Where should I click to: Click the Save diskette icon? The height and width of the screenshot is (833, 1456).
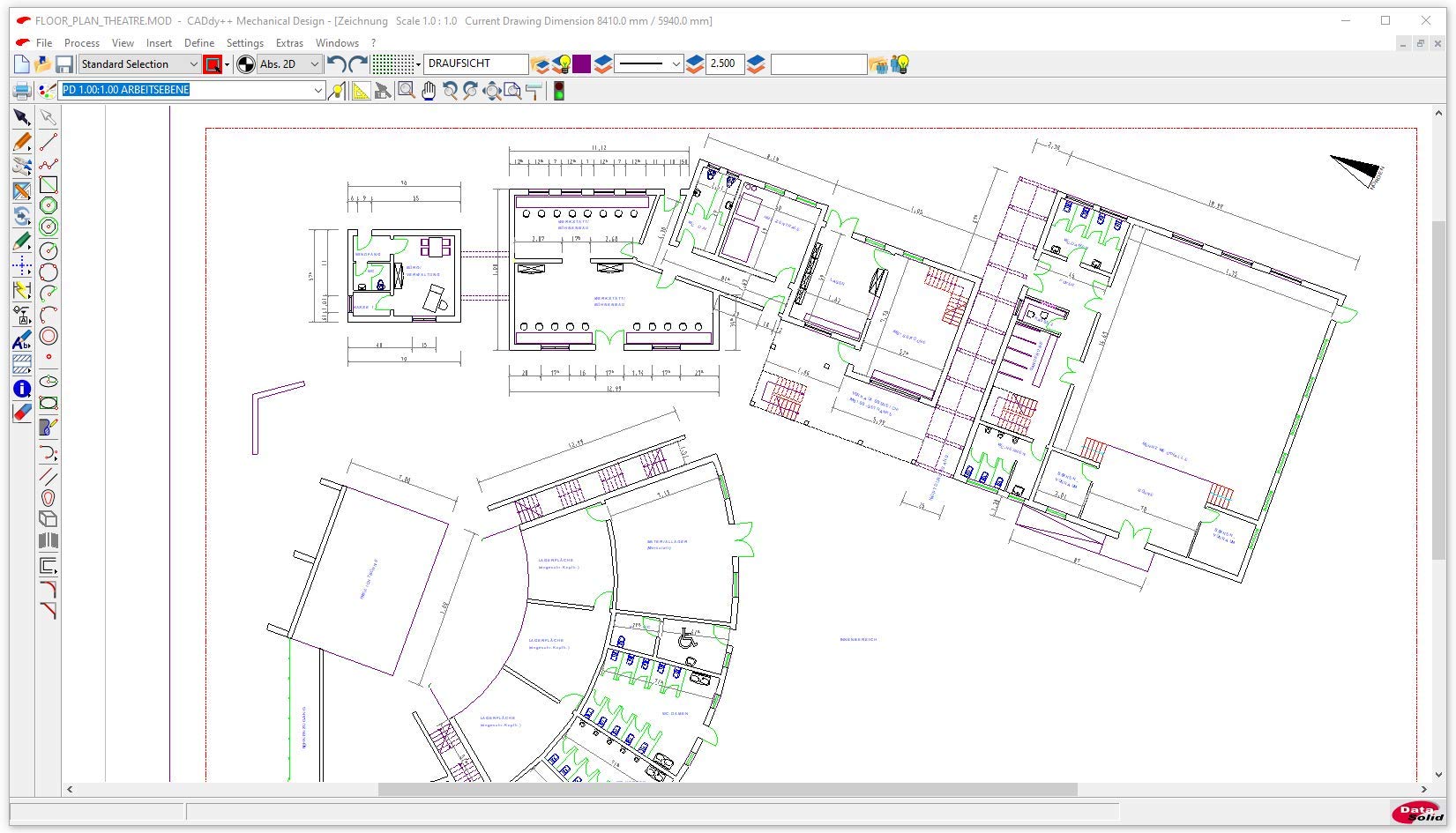[64, 64]
